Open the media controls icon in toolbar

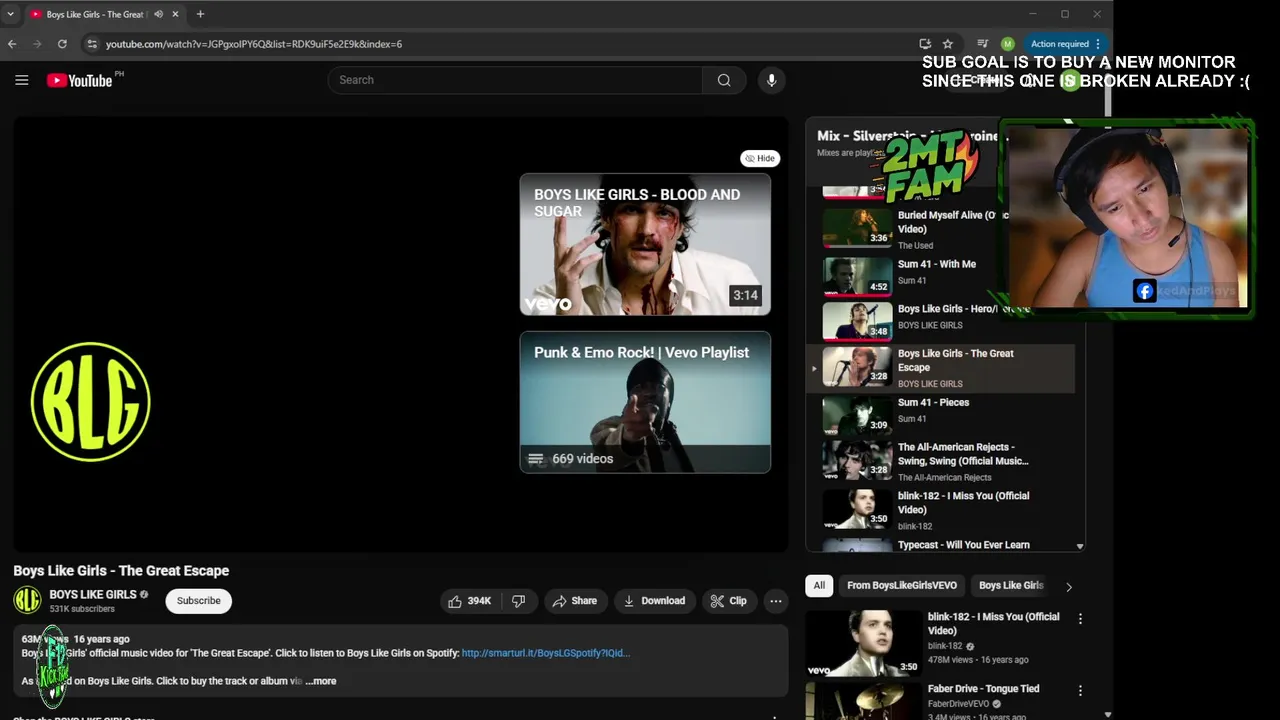(983, 44)
